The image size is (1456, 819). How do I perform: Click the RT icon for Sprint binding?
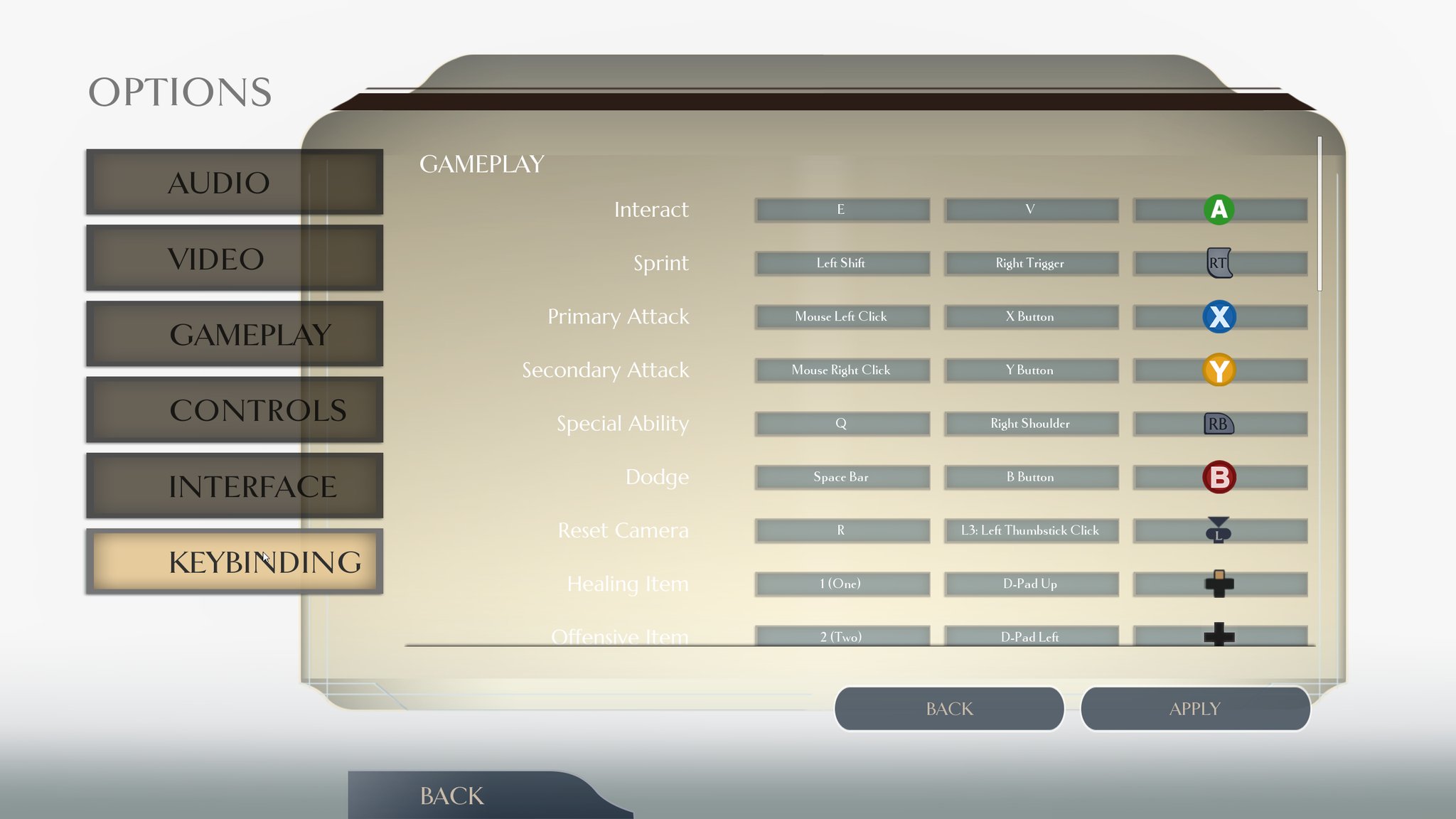point(1219,262)
